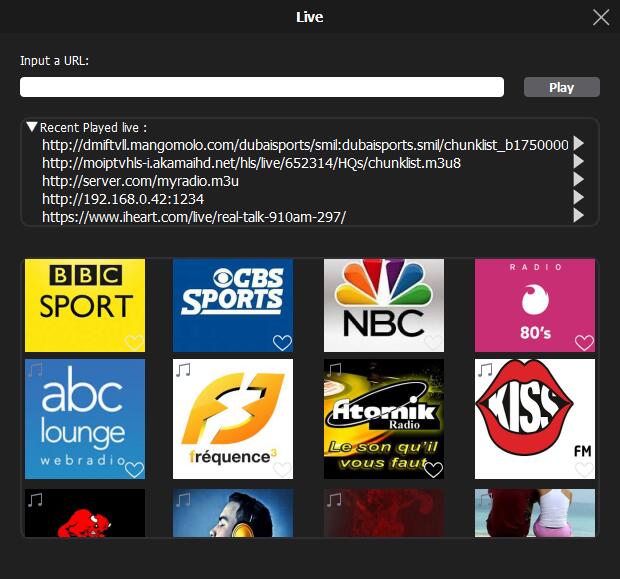The image size is (620, 579).
Task: Select the moiptvhls-i.akamaihd.net chunklist.m3u8 URL
Action: 251,163
